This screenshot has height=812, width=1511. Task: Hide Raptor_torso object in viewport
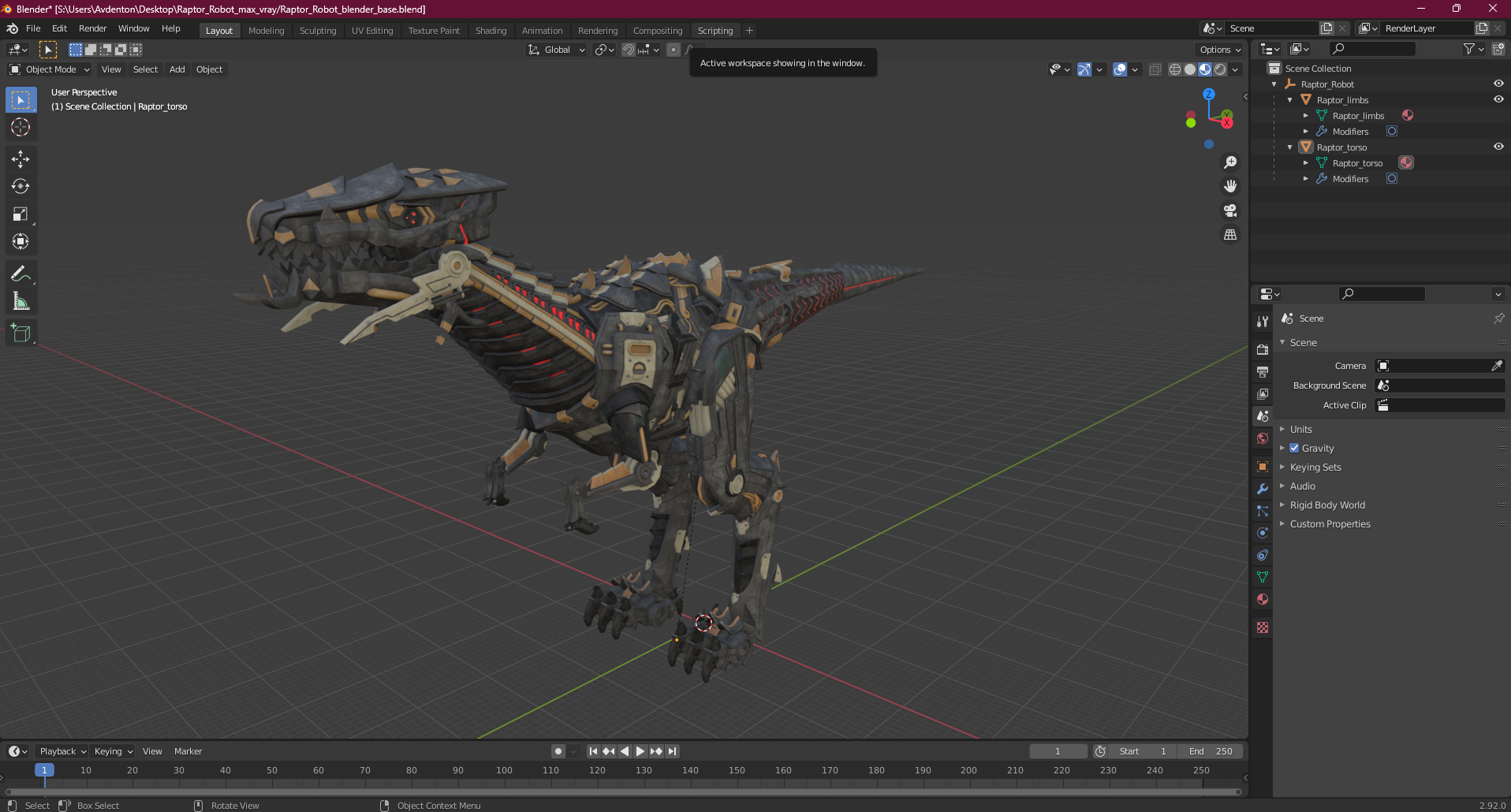[x=1498, y=147]
